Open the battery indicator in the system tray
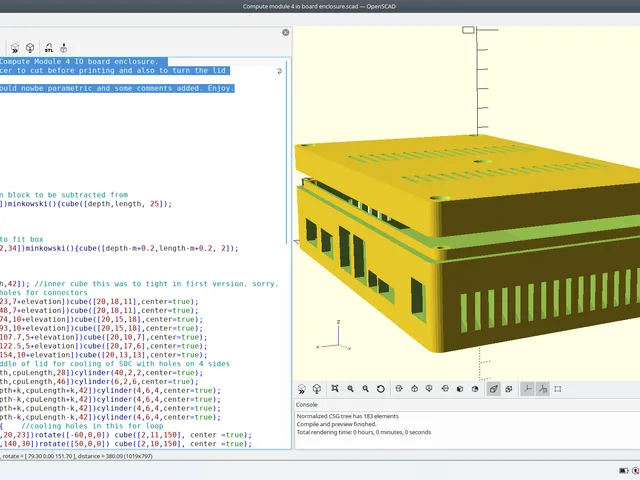640x480 pixels. pyautogui.click(x=623, y=471)
